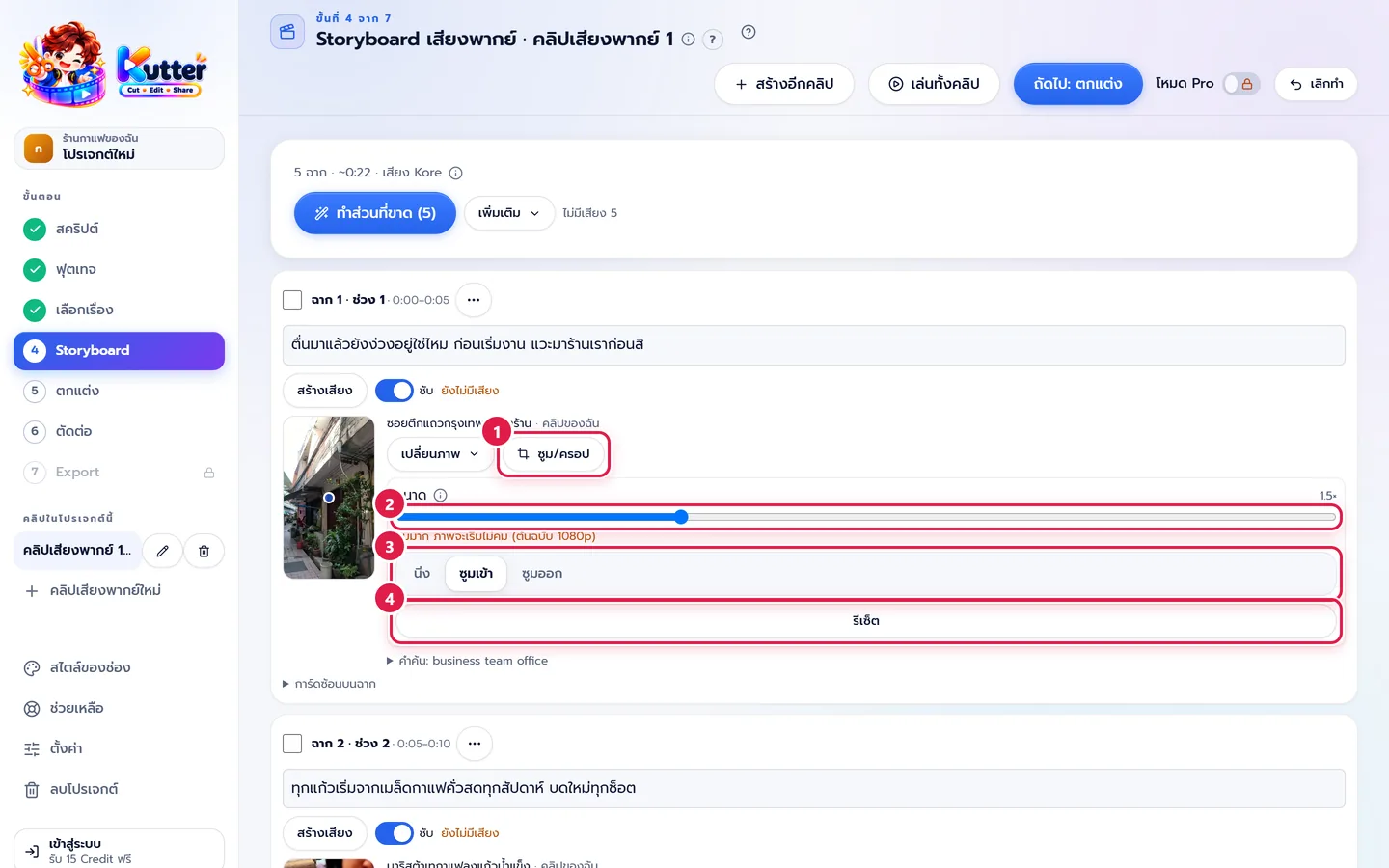Tick the checkbox for ฉาก 1
Viewport: 1389px width, 868px height.
(292, 300)
